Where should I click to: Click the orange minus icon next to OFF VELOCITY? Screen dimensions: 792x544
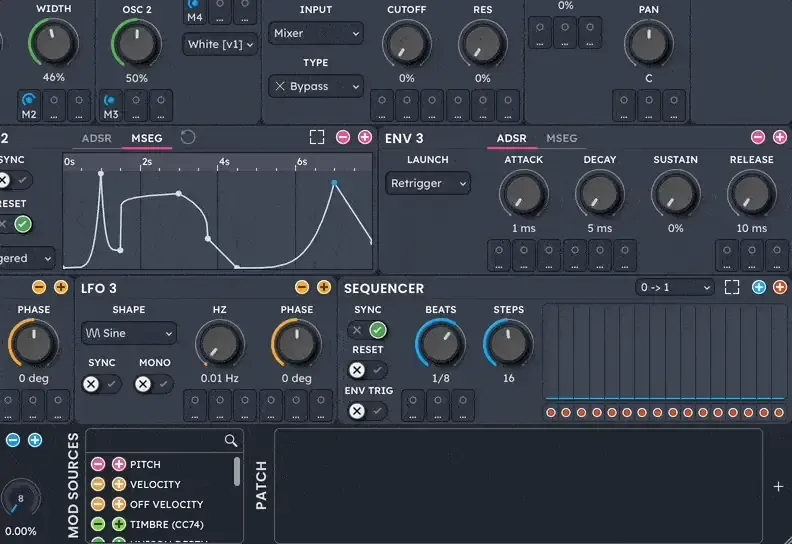(98, 504)
